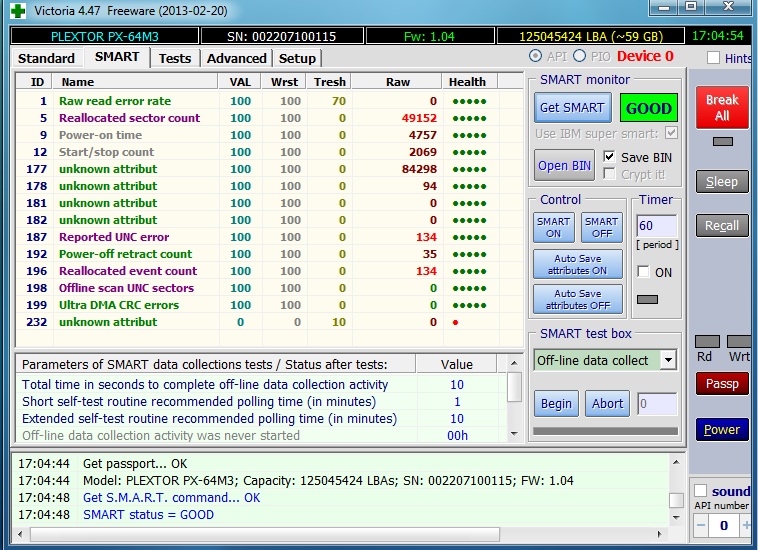Screen dimensions: 758x550
Task: Go to the Setup tab
Action: pyautogui.click(x=297, y=58)
